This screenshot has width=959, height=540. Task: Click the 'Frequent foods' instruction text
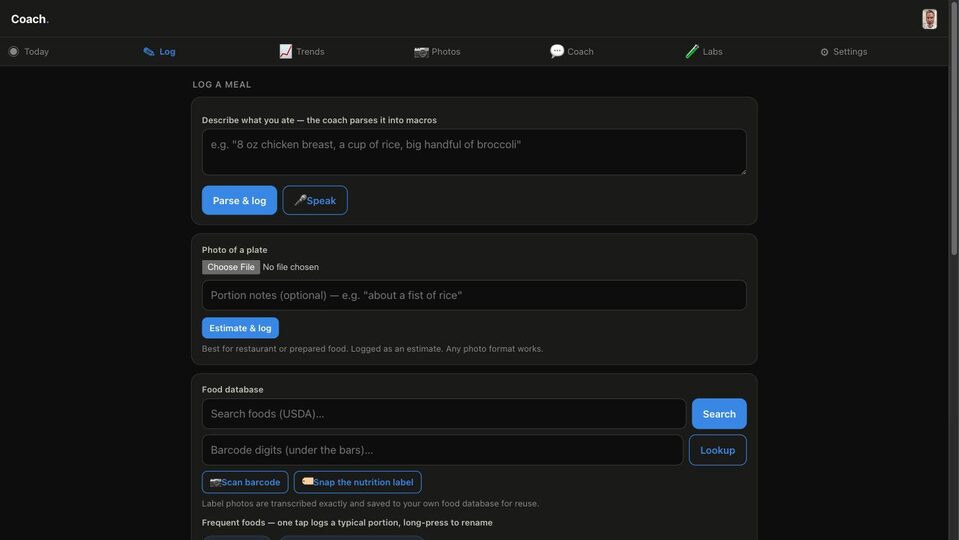coord(347,522)
